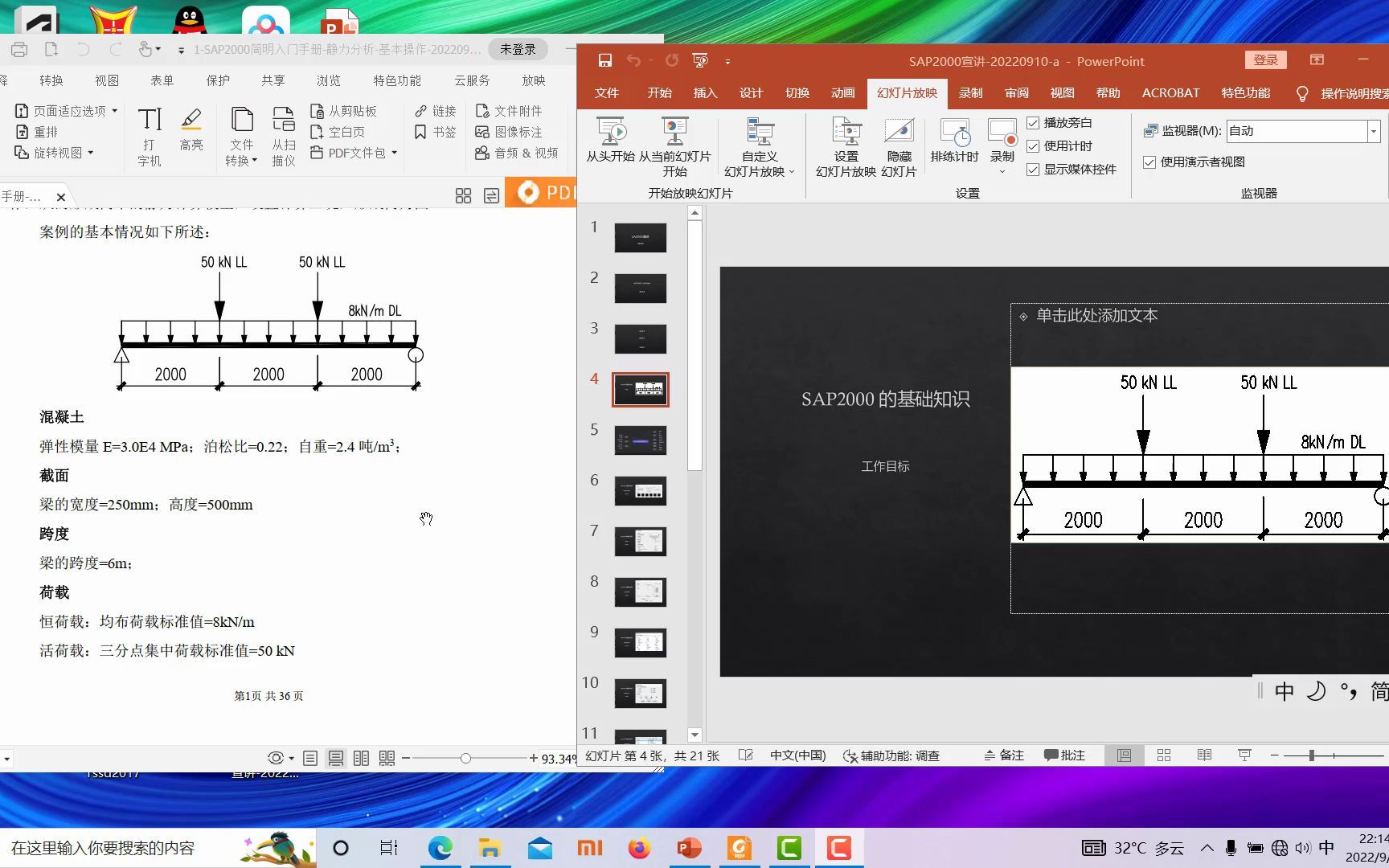Close the PDF document tab 手册-...
1389x868 pixels.
tap(60, 197)
